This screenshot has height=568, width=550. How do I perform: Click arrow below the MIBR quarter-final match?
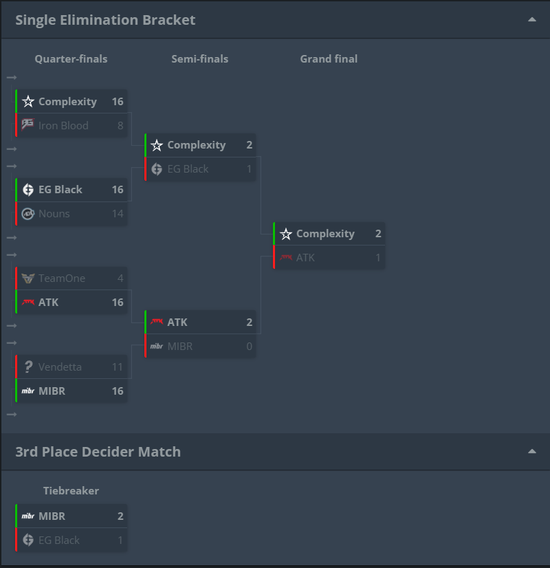pos(12,414)
